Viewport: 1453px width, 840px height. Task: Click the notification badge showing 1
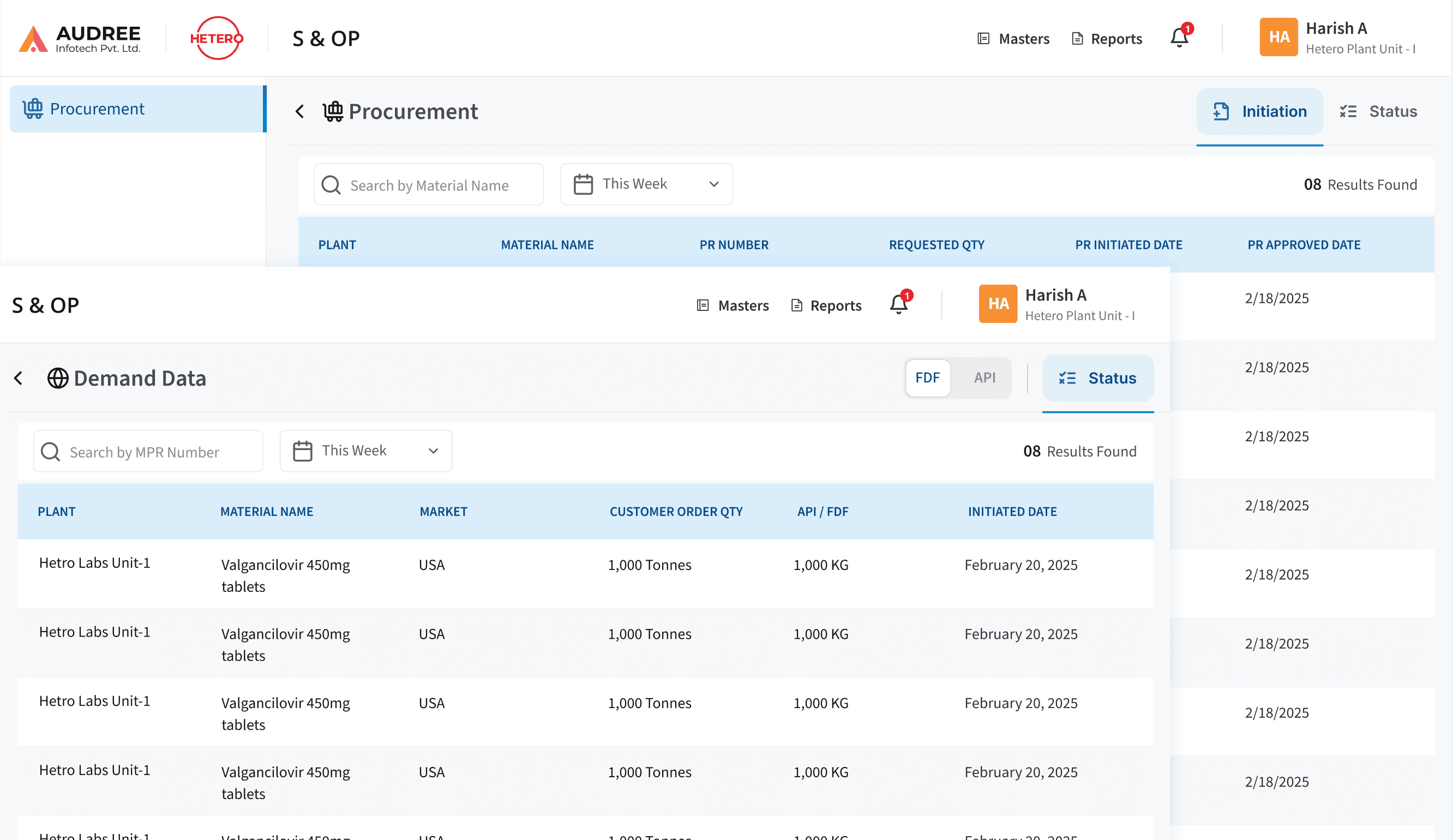1188,27
